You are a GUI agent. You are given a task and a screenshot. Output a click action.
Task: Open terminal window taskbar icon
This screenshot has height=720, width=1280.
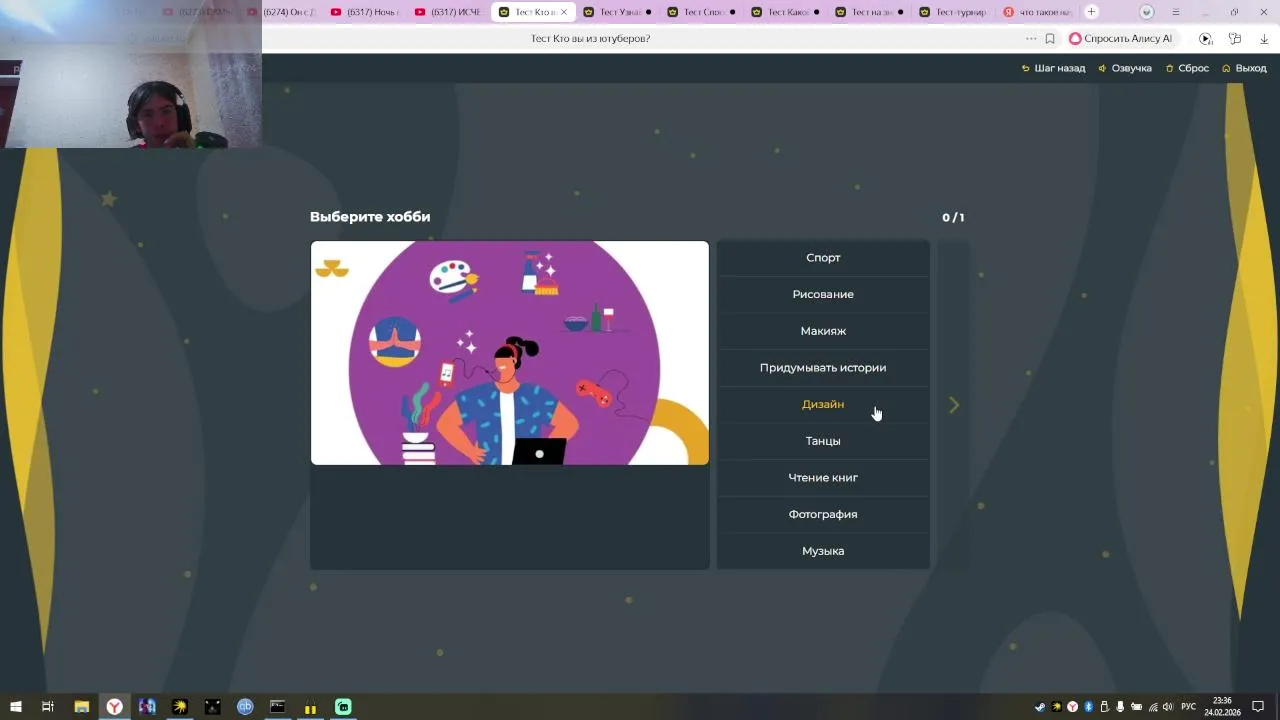point(277,707)
